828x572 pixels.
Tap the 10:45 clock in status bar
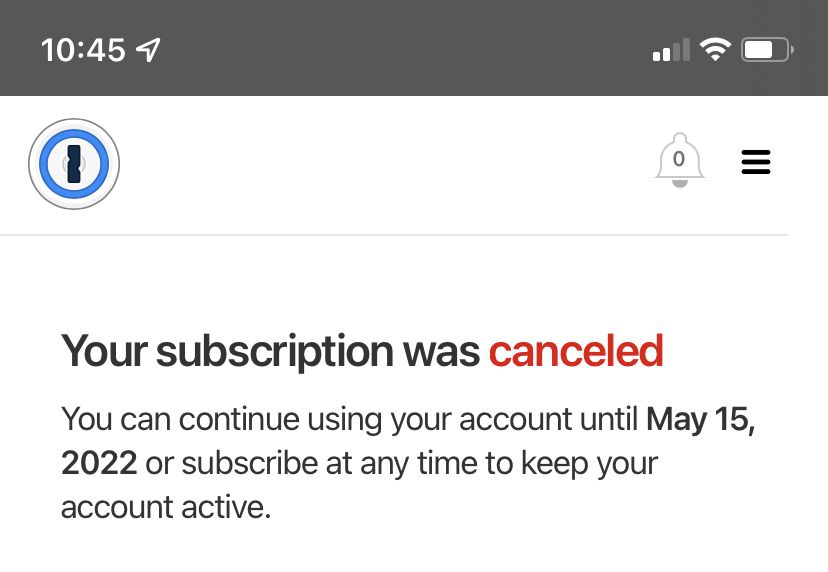click(83, 49)
